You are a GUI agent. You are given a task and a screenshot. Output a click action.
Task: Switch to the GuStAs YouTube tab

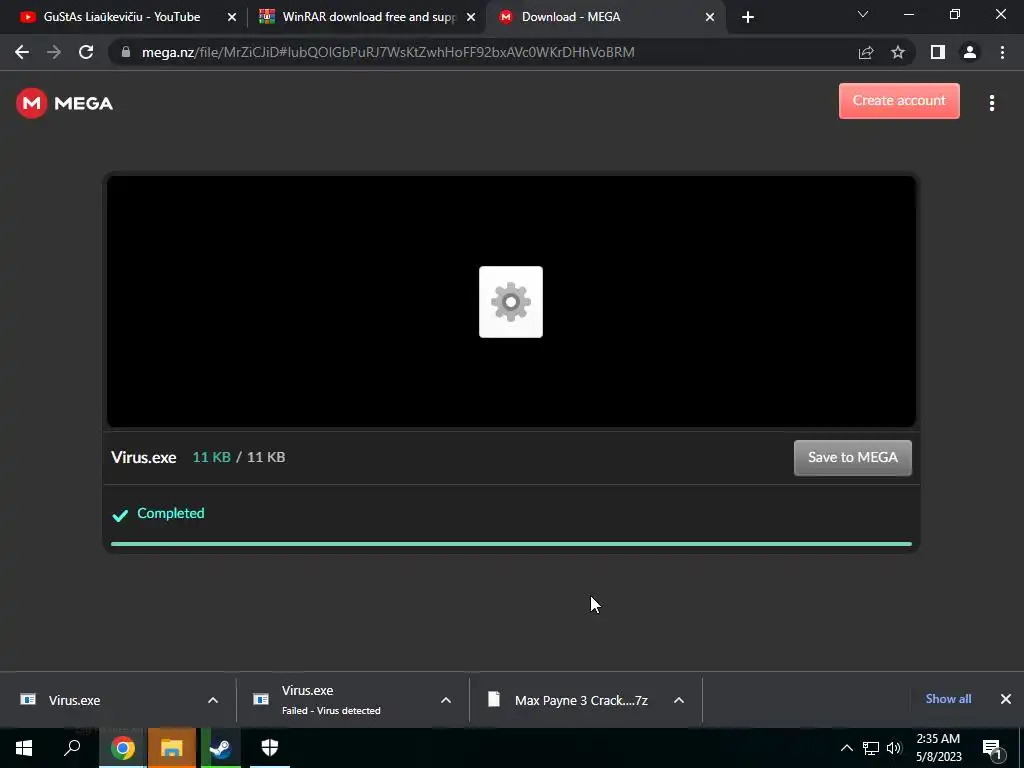121,17
